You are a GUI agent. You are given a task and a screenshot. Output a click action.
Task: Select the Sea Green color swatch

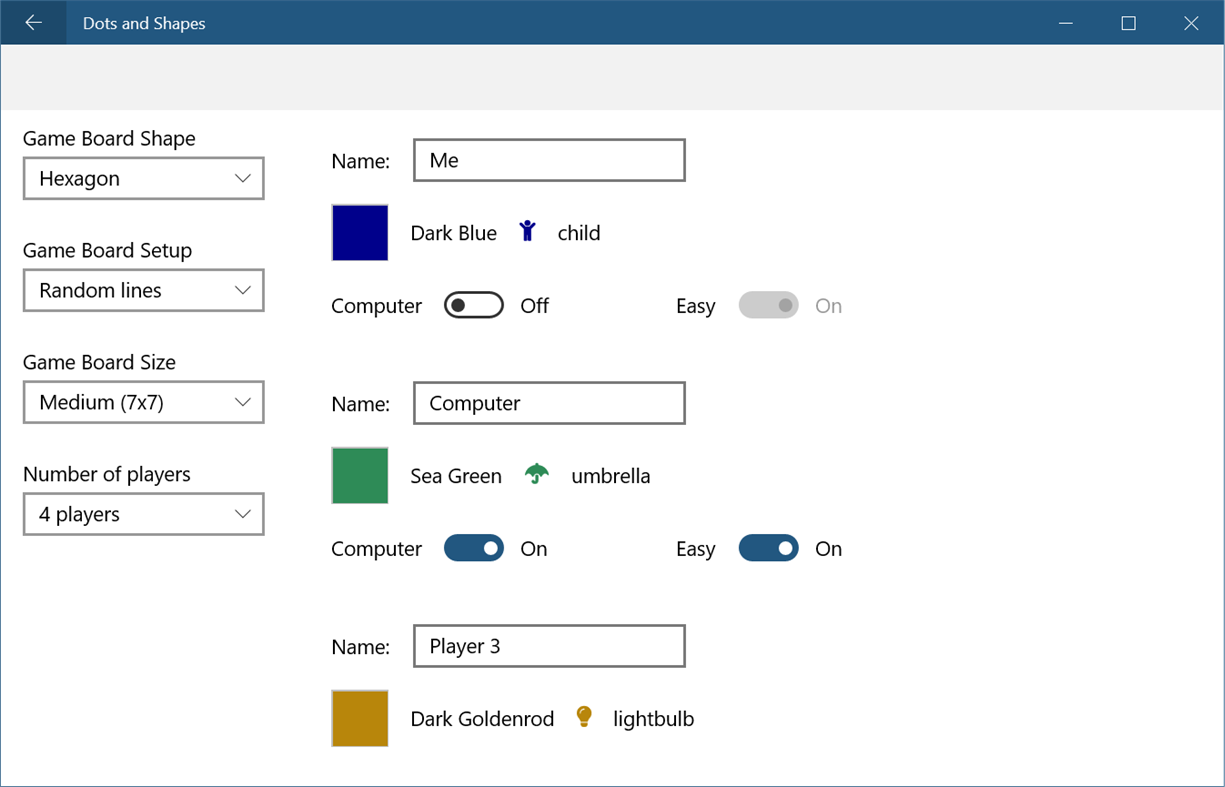tap(360, 475)
